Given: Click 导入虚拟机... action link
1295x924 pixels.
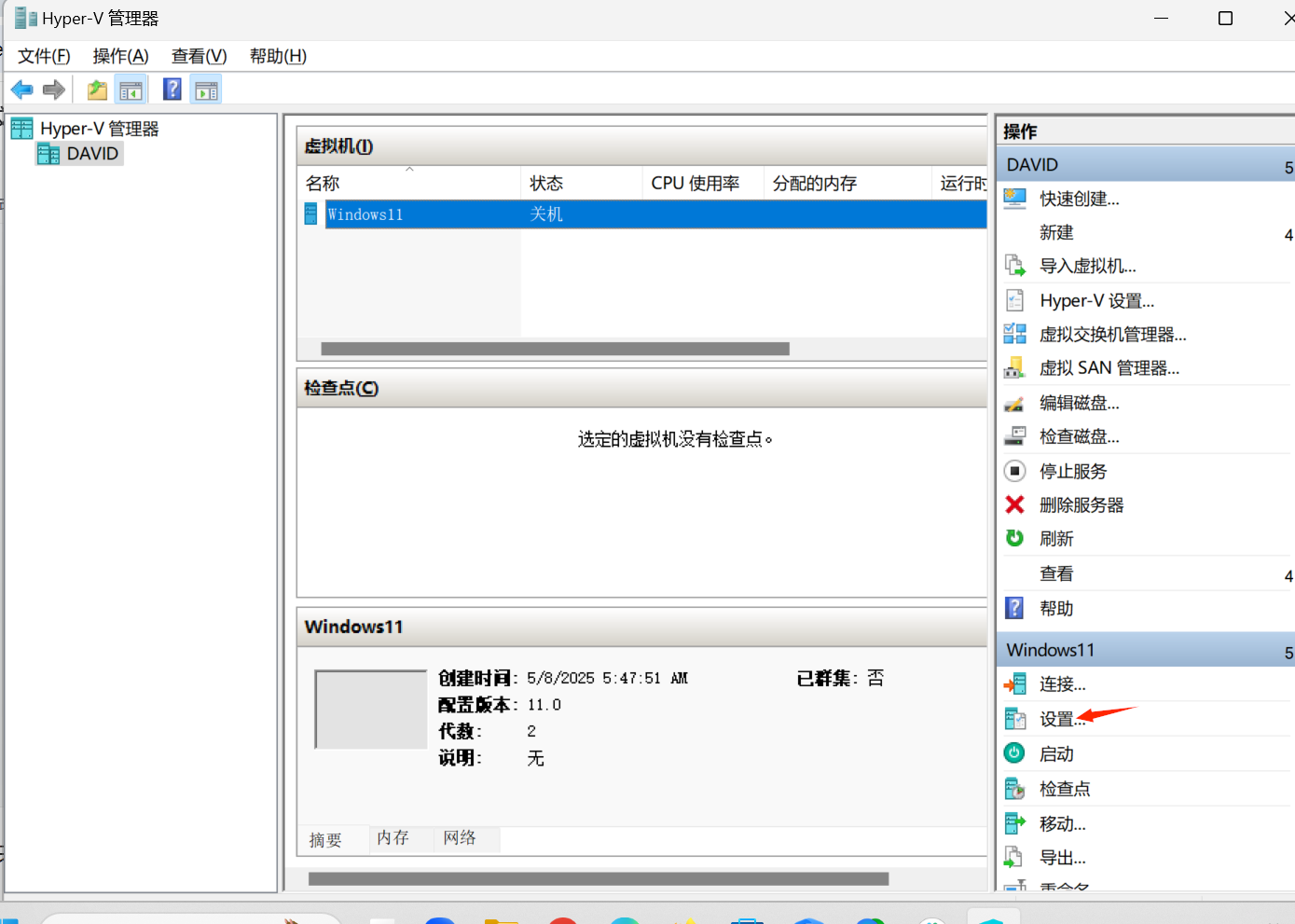Looking at the screenshot, I should (1088, 266).
